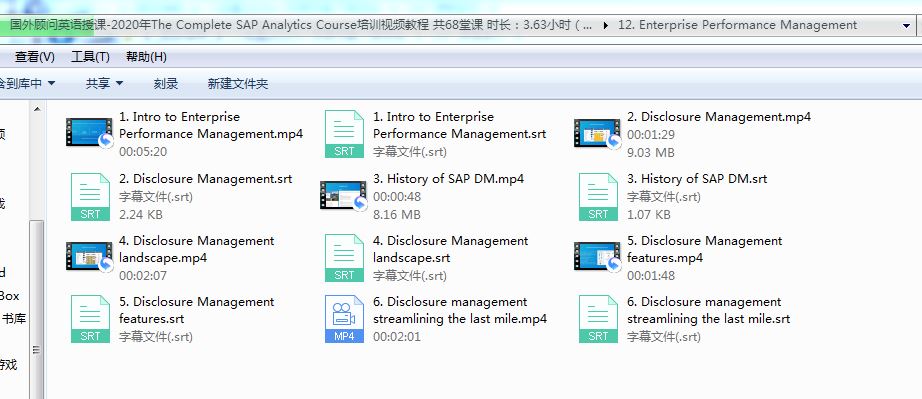
Task: Select file name 3. History of SAP DM.srt
Action: click(x=697, y=179)
